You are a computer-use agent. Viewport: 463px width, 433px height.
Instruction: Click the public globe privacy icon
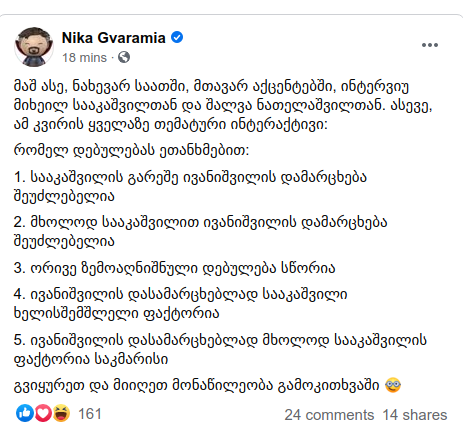124,57
